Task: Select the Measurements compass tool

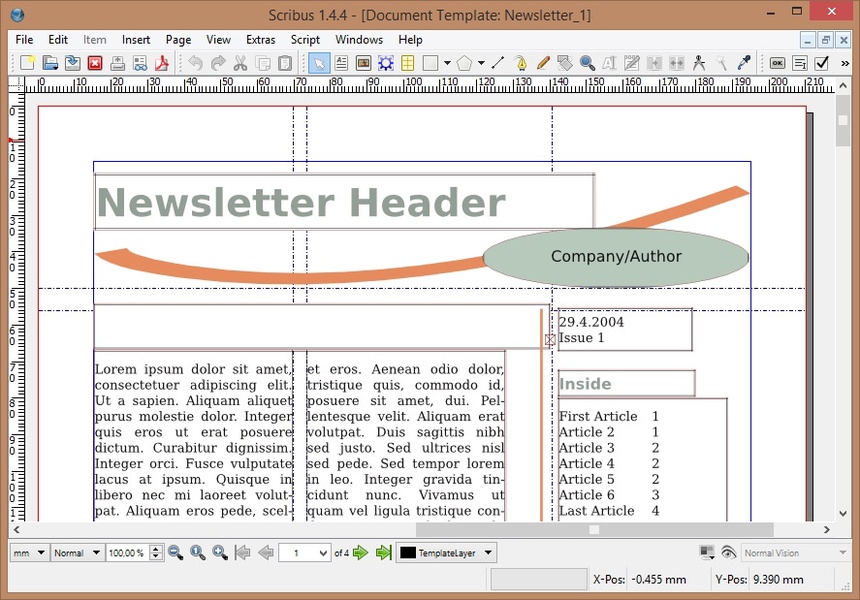Action: click(x=699, y=63)
